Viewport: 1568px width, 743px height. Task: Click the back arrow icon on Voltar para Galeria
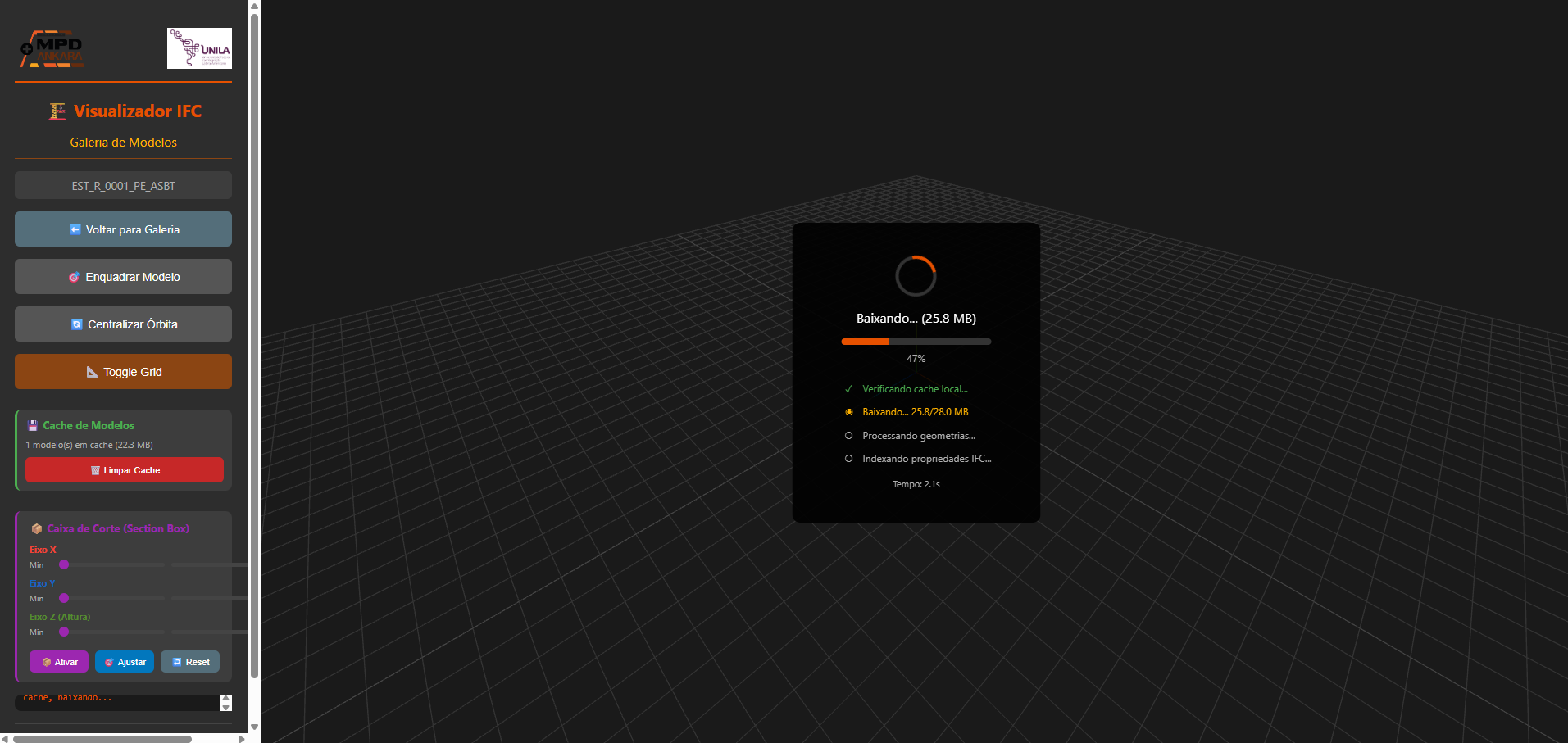pyautogui.click(x=75, y=229)
